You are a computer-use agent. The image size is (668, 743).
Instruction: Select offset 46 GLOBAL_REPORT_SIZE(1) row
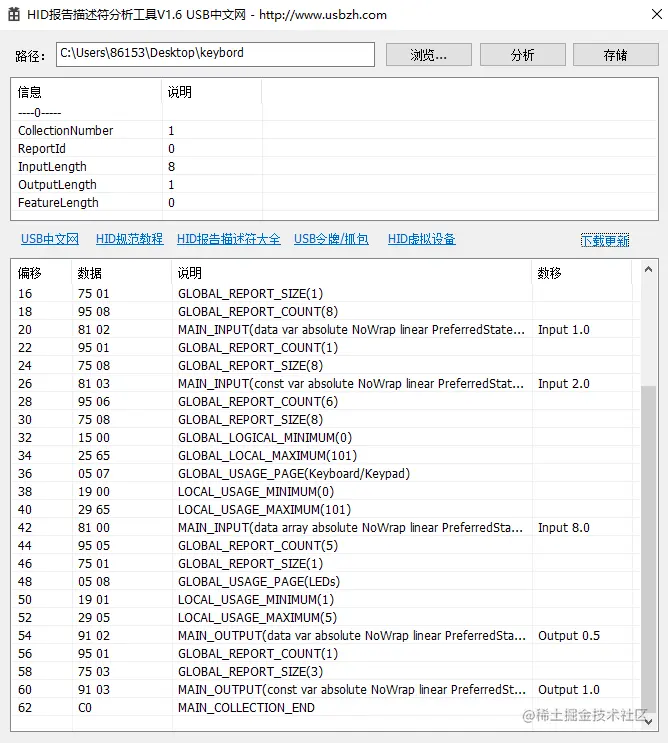point(326,563)
